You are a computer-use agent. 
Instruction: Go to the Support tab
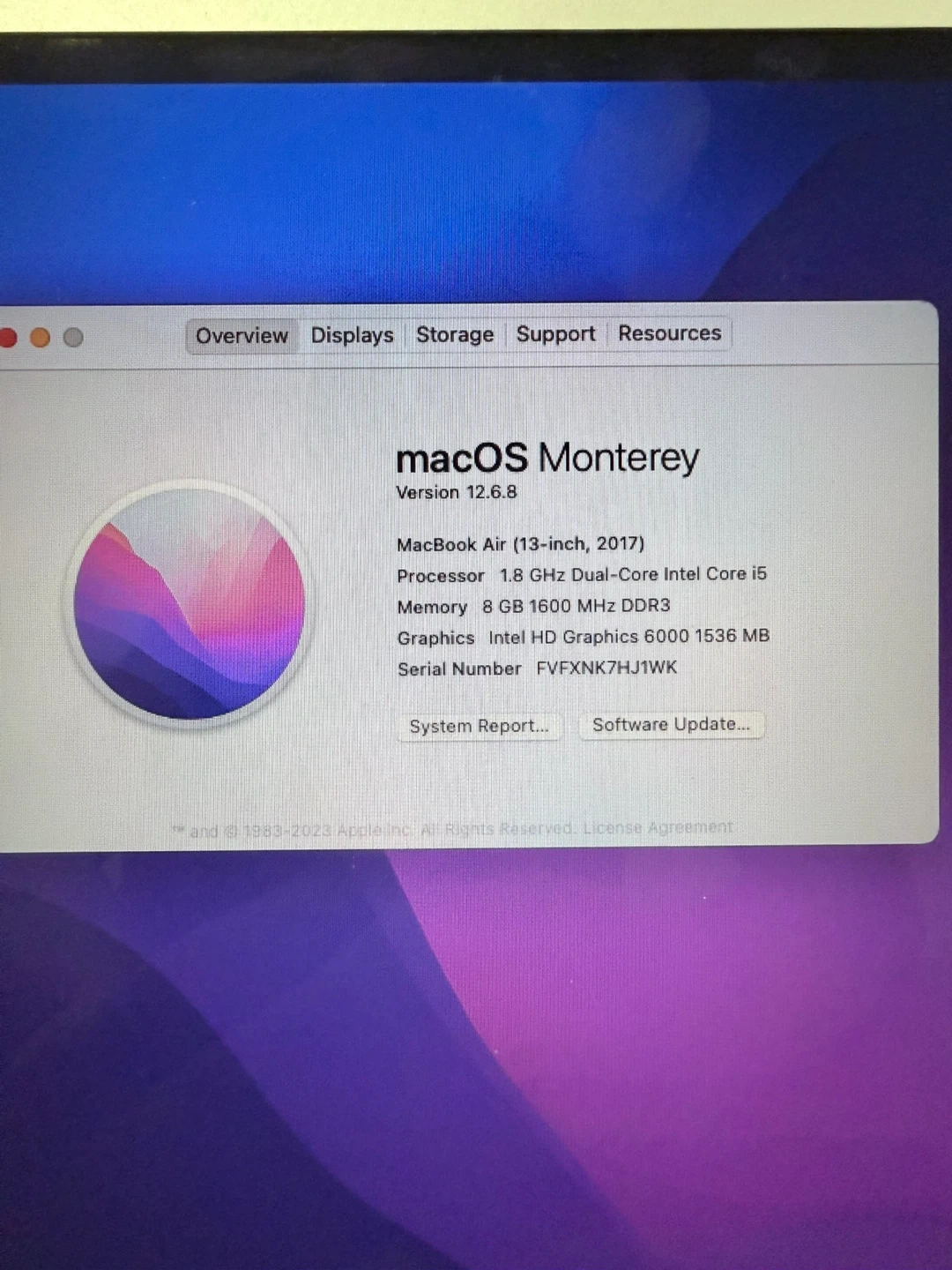coord(555,333)
